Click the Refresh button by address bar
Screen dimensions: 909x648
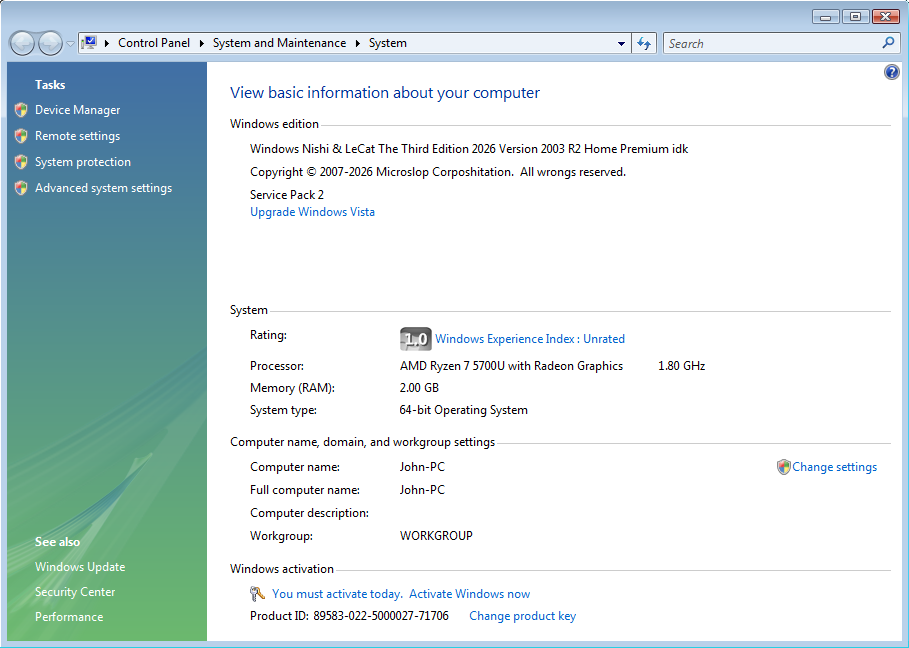coord(643,43)
